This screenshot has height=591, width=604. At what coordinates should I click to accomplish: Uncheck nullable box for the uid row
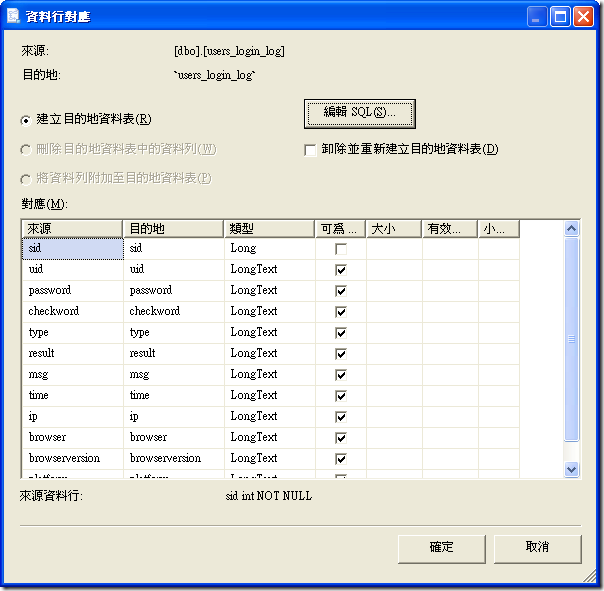(x=341, y=270)
